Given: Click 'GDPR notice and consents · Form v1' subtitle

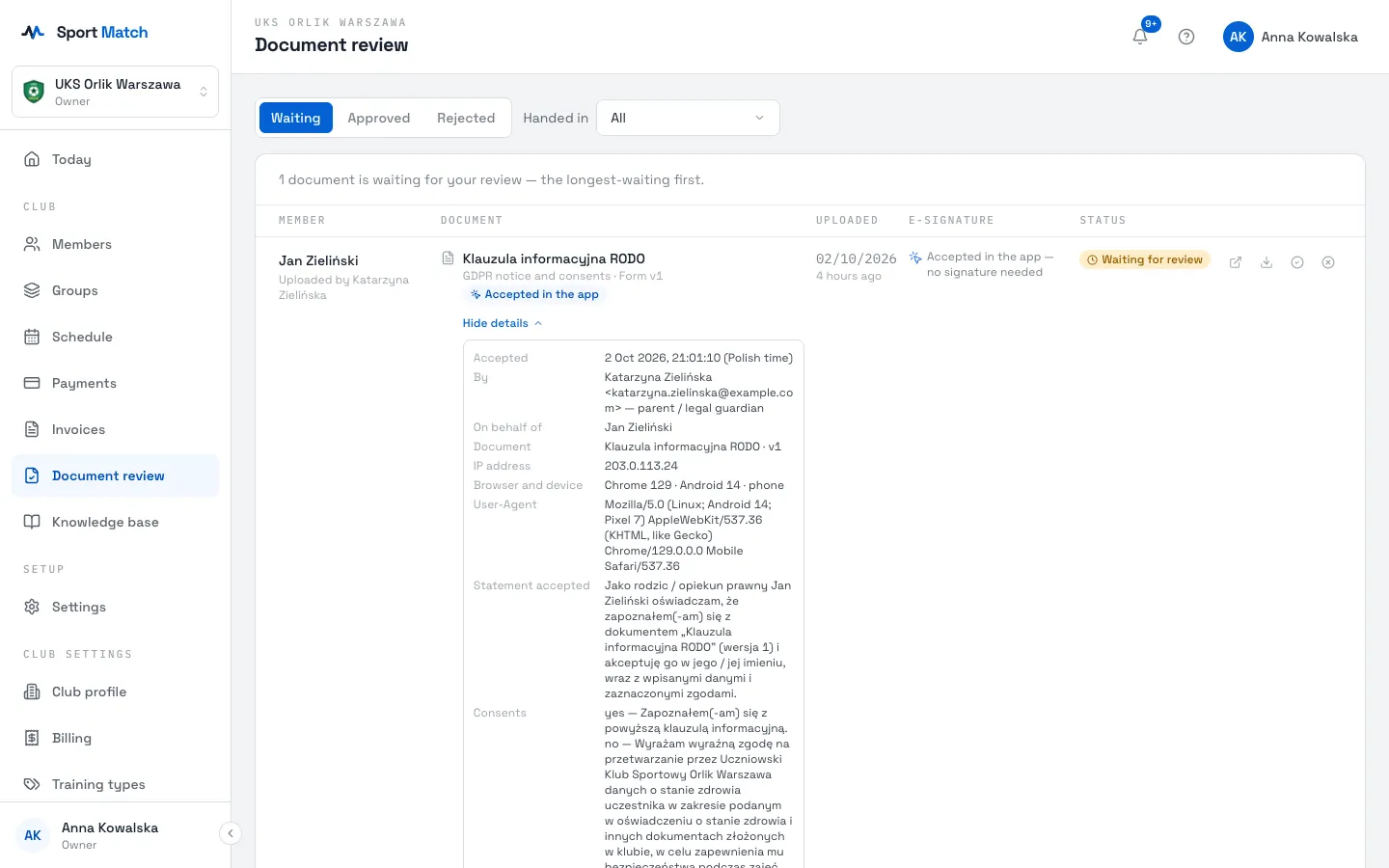Looking at the screenshot, I should 562,276.
